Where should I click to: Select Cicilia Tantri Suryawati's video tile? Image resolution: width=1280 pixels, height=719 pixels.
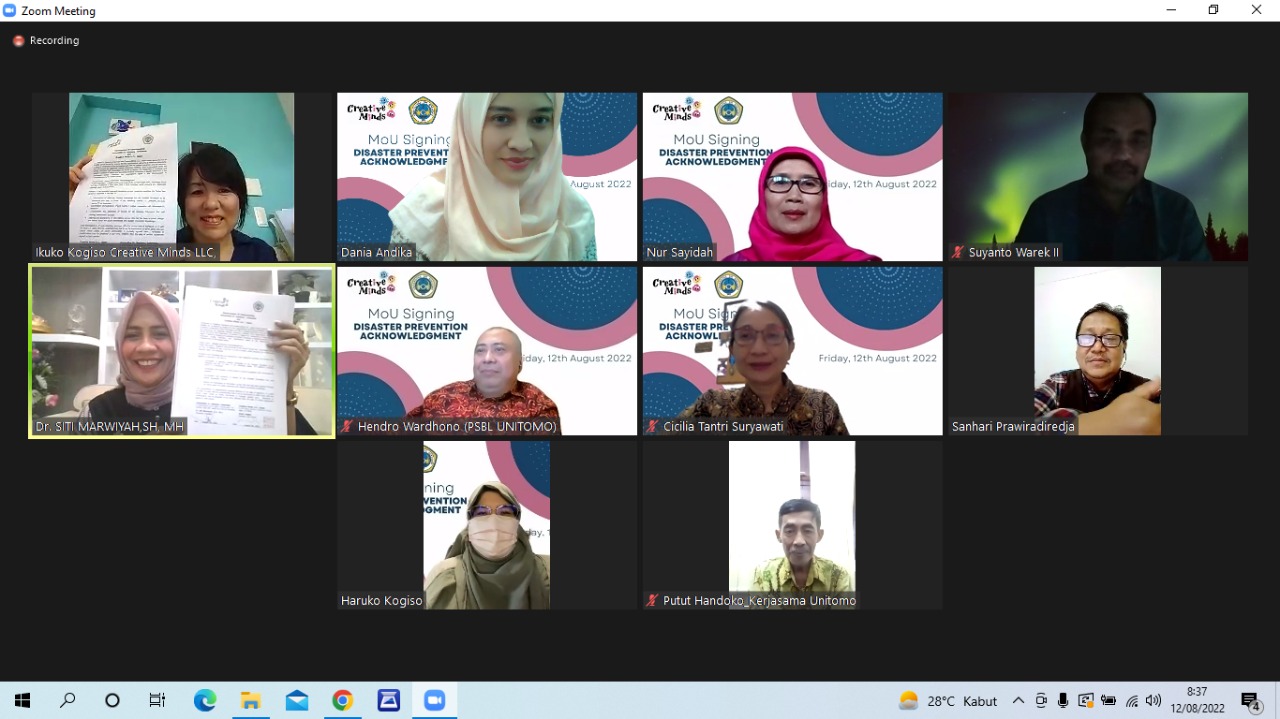pyautogui.click(x=793, y=351)
